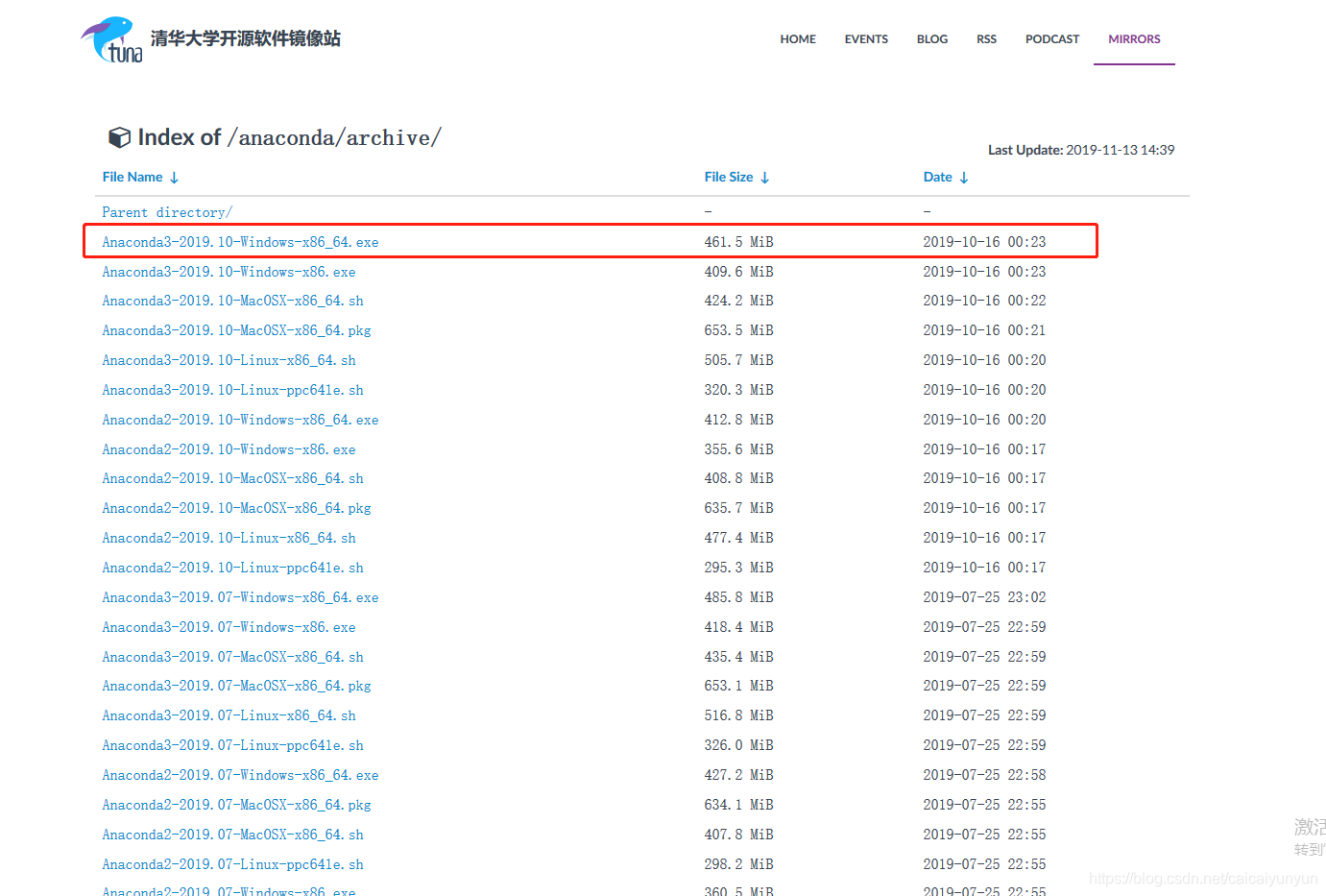Screen dimensions: 1326x896
Task: Sort by File Size arrow icon
Action: pyautogui.click(x=765, y=178)
